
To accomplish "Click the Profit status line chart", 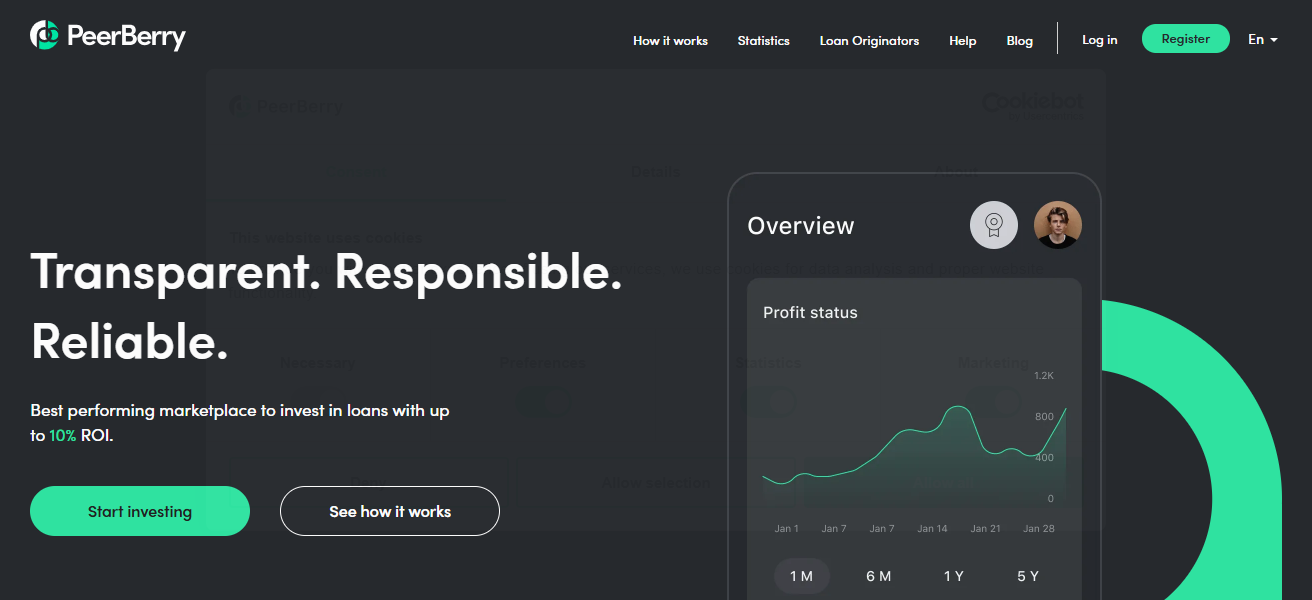I will pyautogui.click(x=913, y=445).
